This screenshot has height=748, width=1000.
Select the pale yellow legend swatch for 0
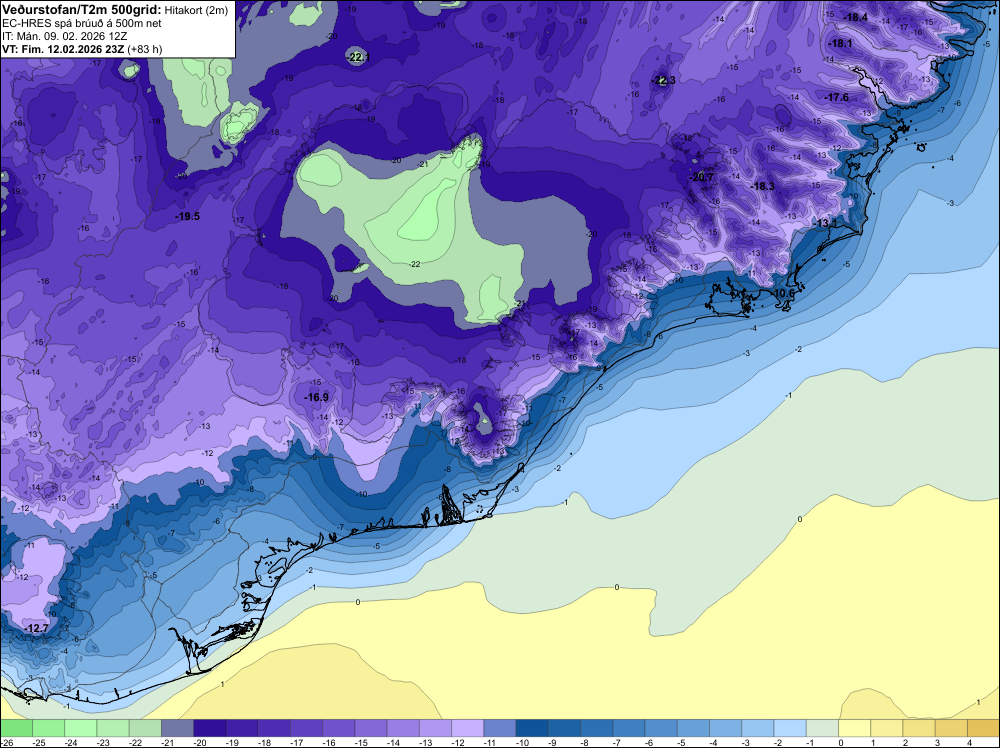click(x=855, y=728)
